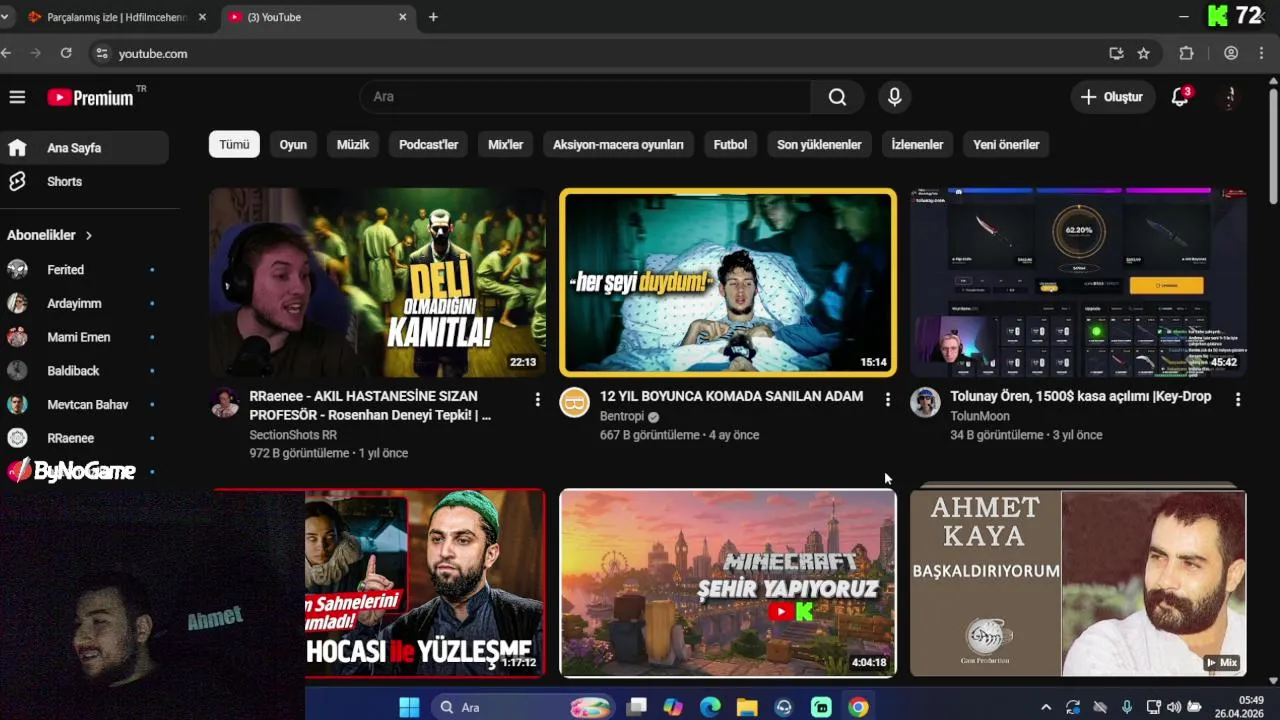Close the Parçalanmış izle tab
The height and width of the screenshot is (720, 1280).
tap(202, 17)
